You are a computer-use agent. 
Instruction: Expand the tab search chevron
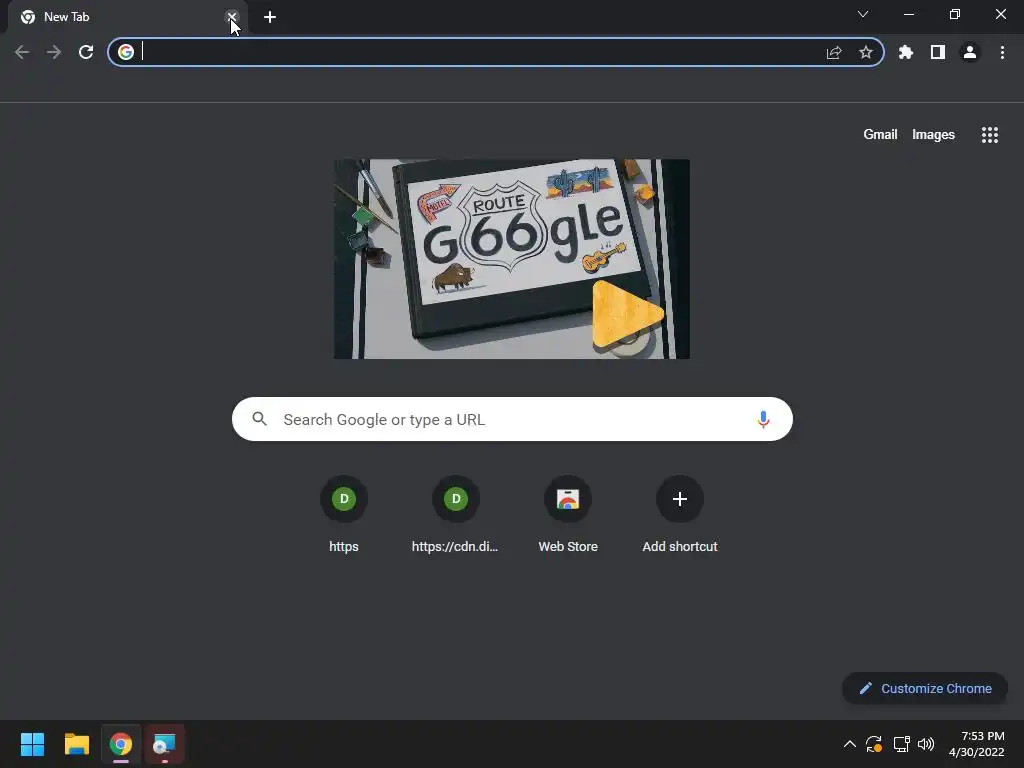pyautogui.click(x=863, y=14)
